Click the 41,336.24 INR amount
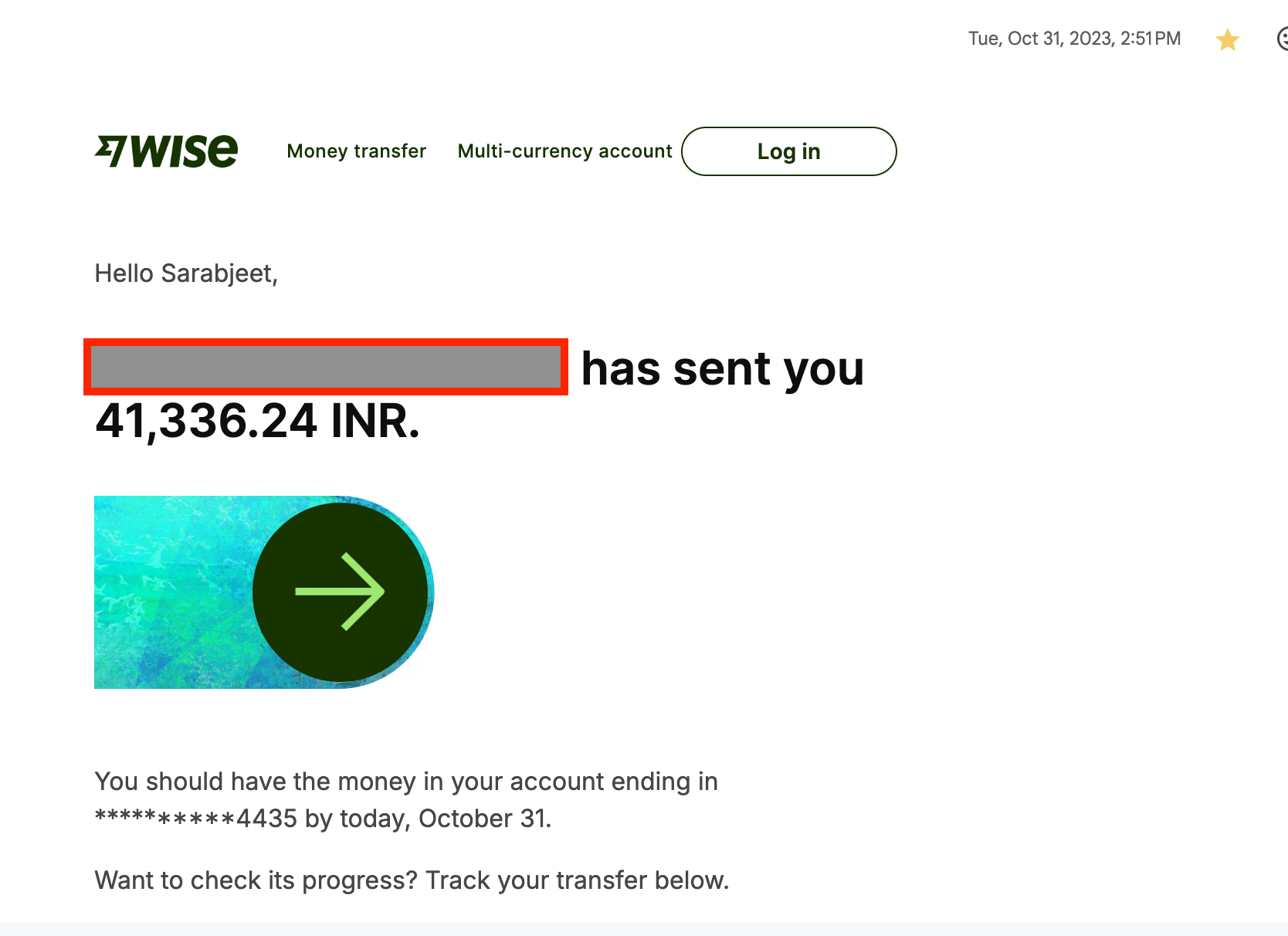 coord(257,421)
